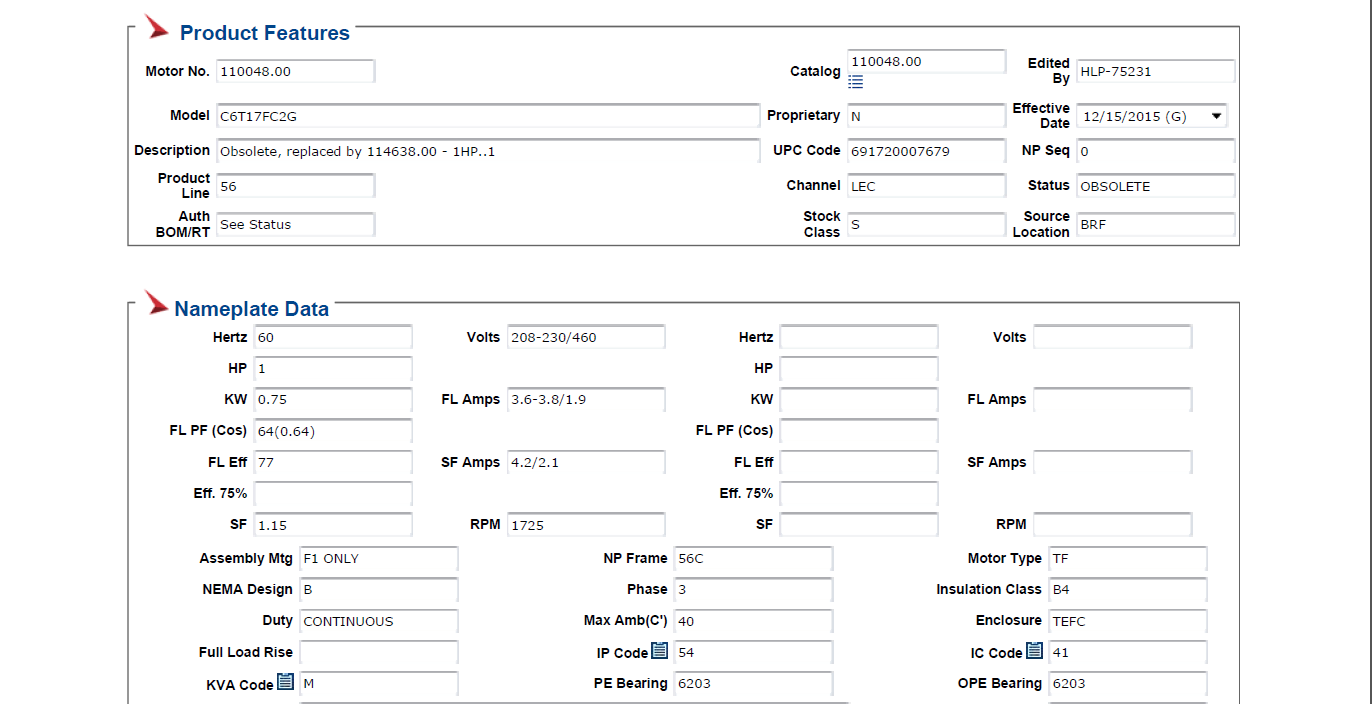Click the FL Amps field with 3.6-3.8/1.9
This screenshot has width=1372, height=704.
tap(586, 400)
